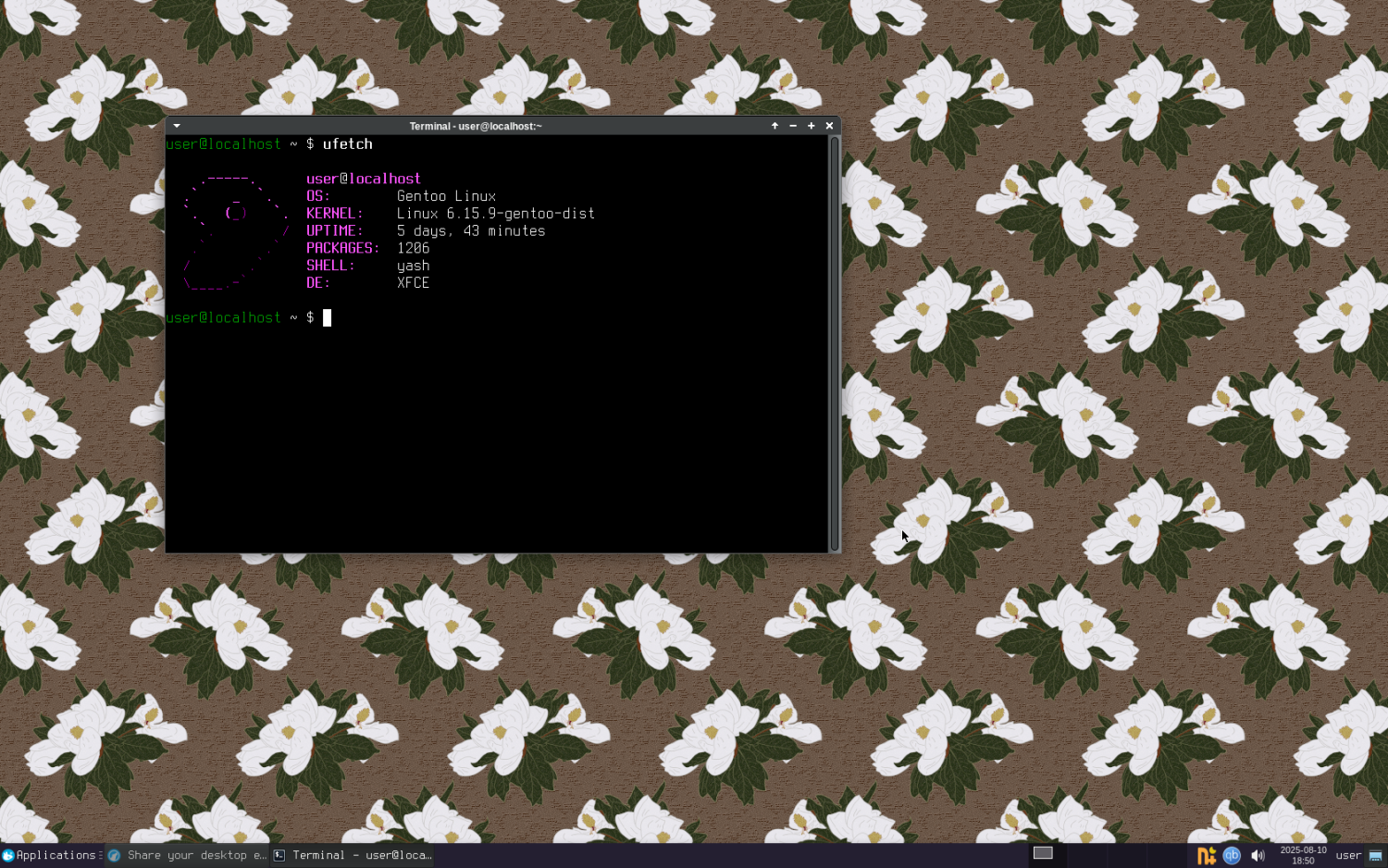Click the panel separator handle after Applications
The width and height of the screenshot is (1388, 868).
[101, 855]
